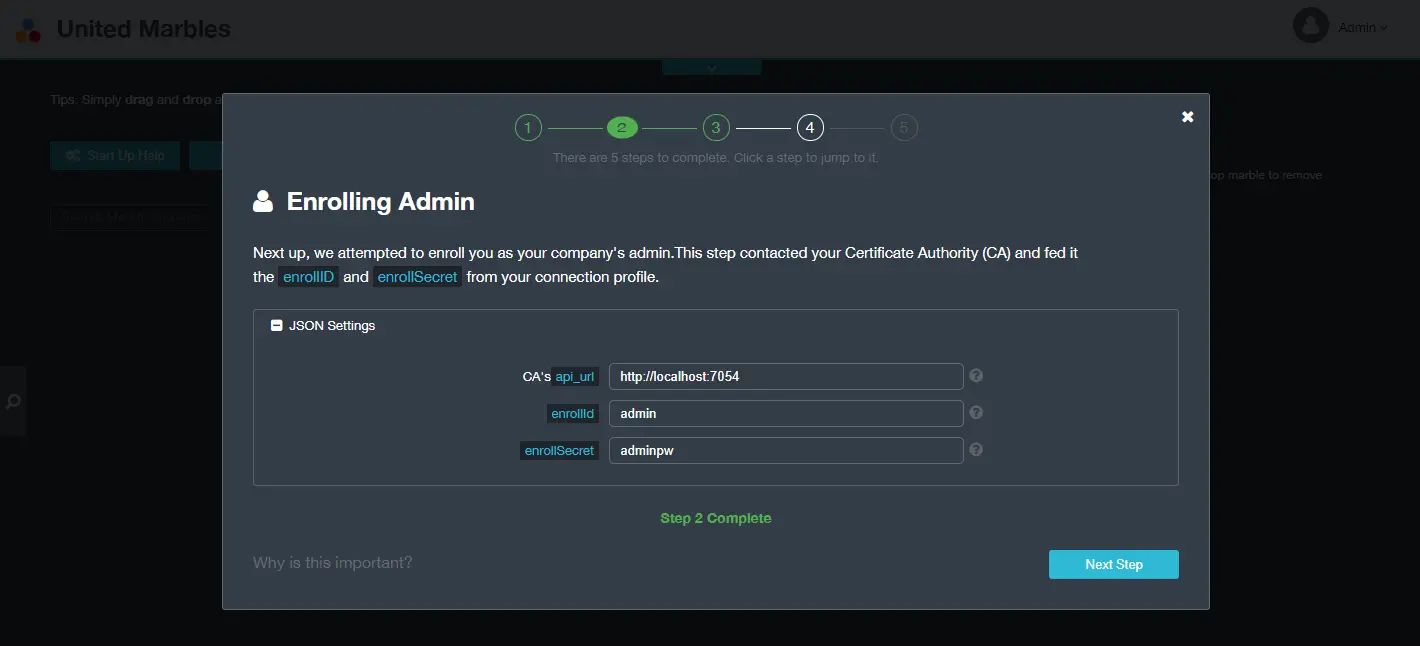Screen dimensions: 1420x646
Task: Click the enrollId input field
Action: tap(786, 413)
